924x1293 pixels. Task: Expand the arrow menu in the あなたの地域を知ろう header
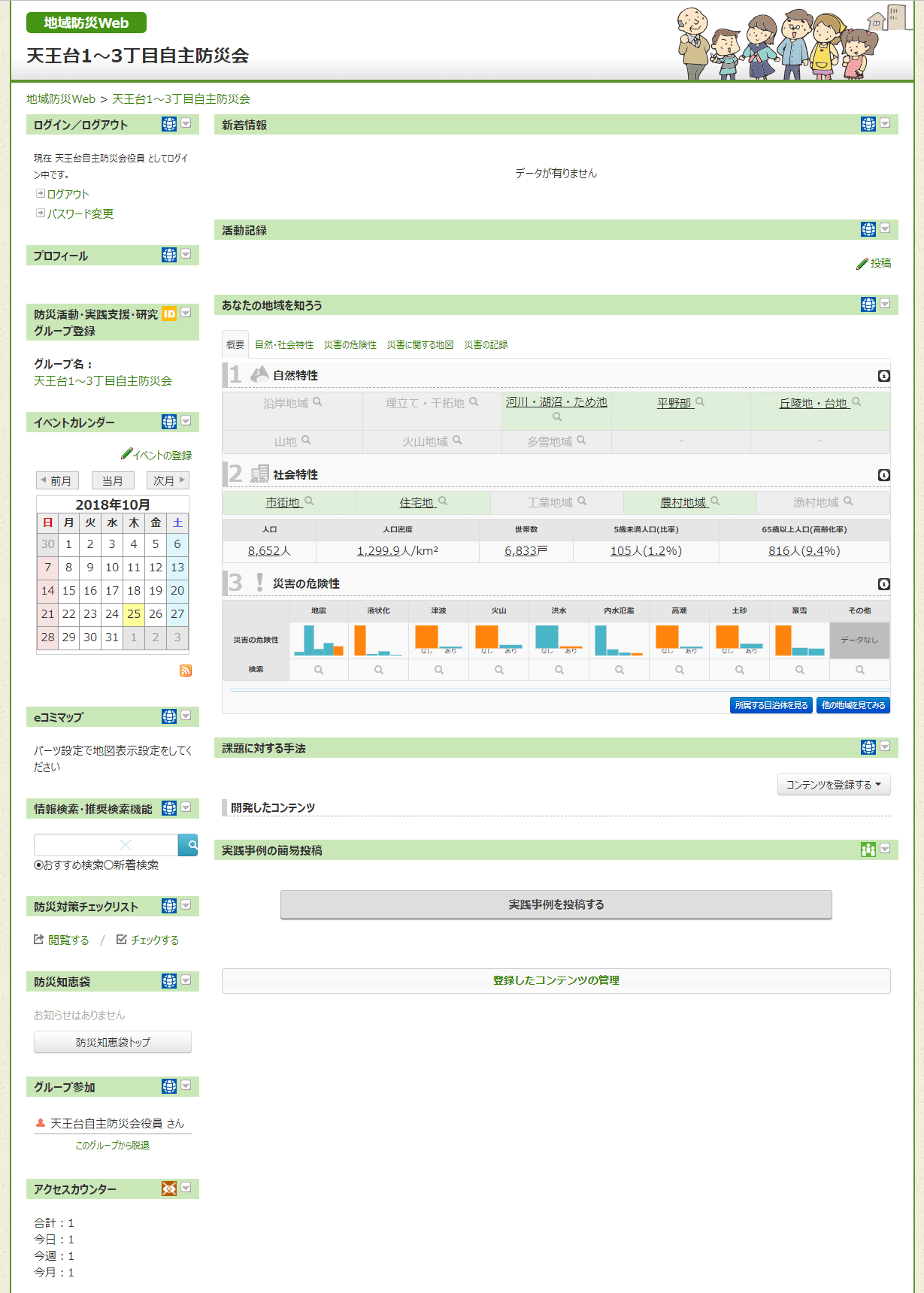(x=885, y=304)
